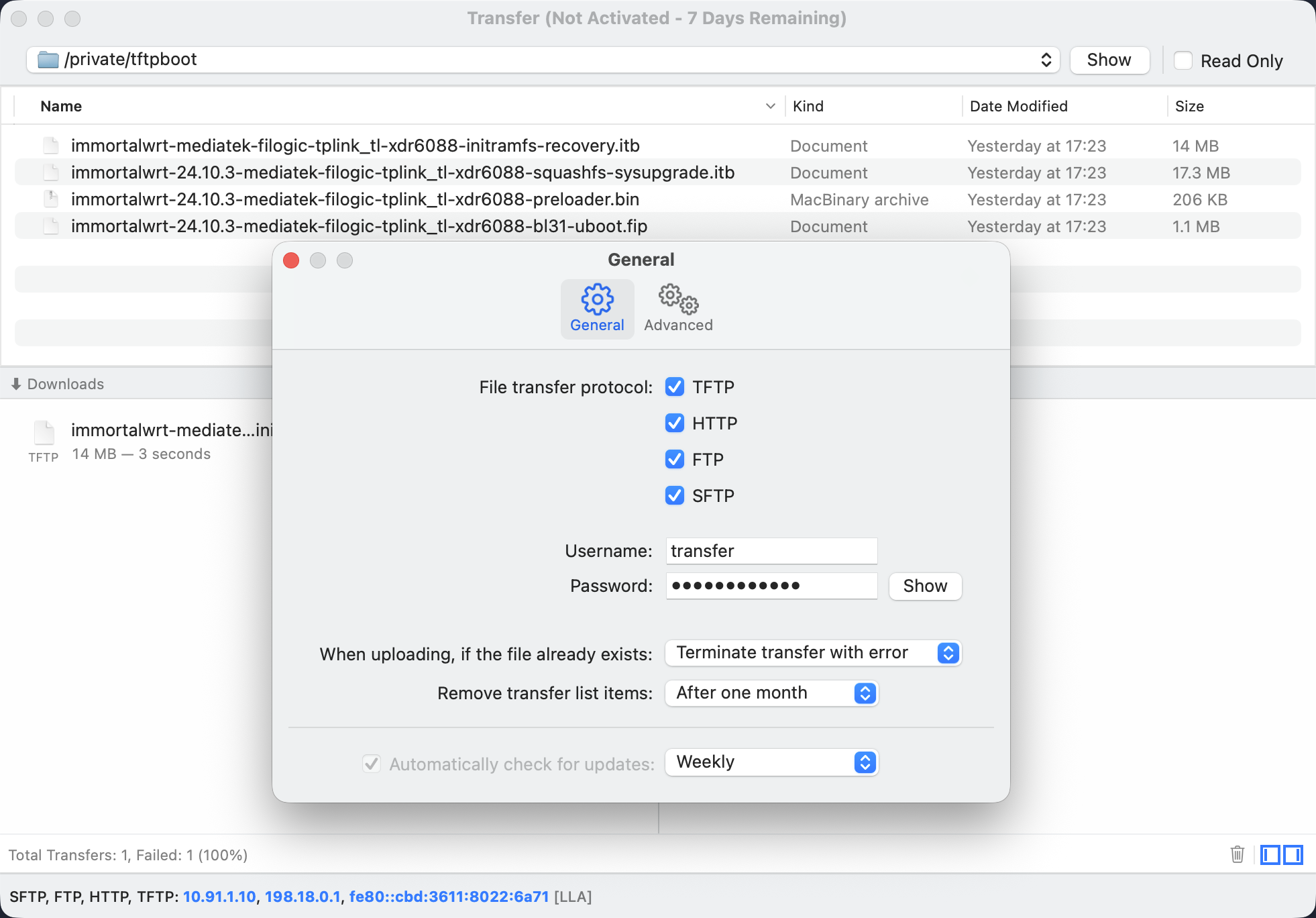Toggle the left split pane view icon
Screen dimensions: 1316x918
[1270, 854]
